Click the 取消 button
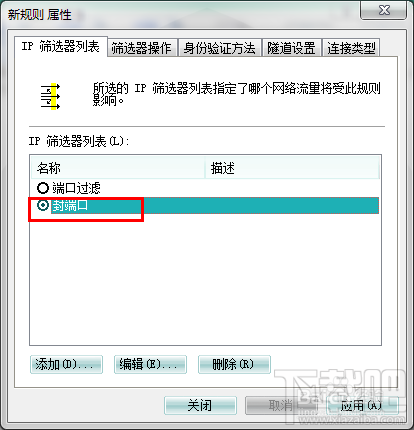This screenshot has height=430, width=414. pyautogui.click(x=281, y=405)
